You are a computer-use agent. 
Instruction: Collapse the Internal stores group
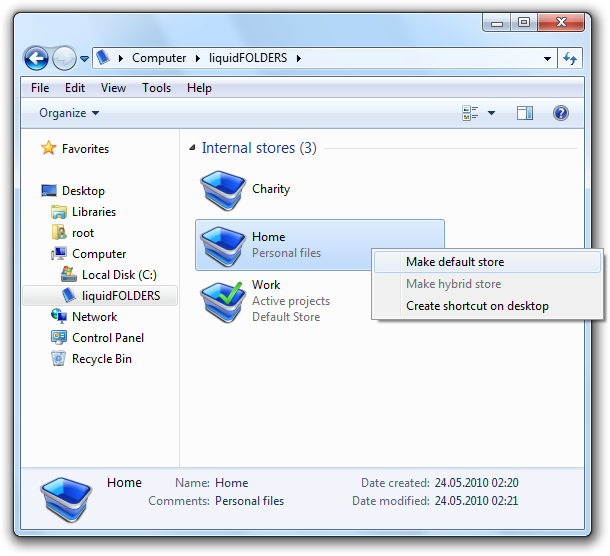192,148
